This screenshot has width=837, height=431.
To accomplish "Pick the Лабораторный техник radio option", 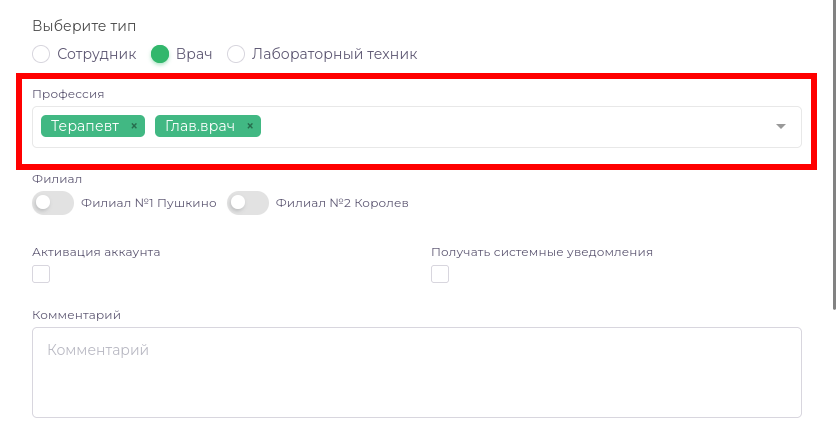I will pyautogui.click(x=237, y=54).
